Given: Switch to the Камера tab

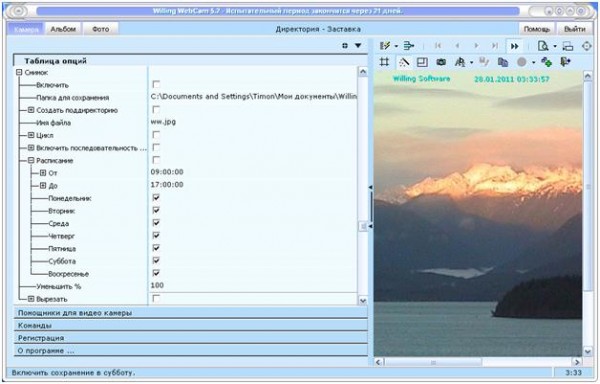Looking at the screenshot, I should 26,29.
